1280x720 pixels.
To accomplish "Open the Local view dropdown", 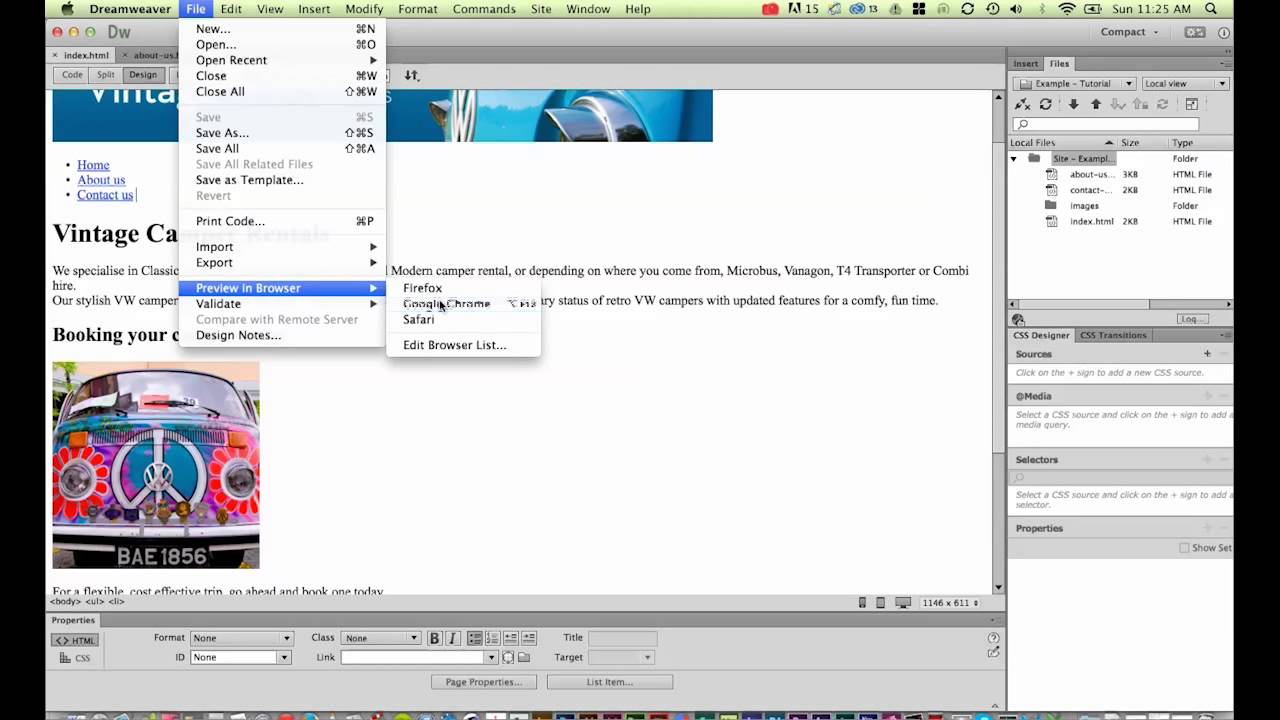I will click(x=1185, y=84).
